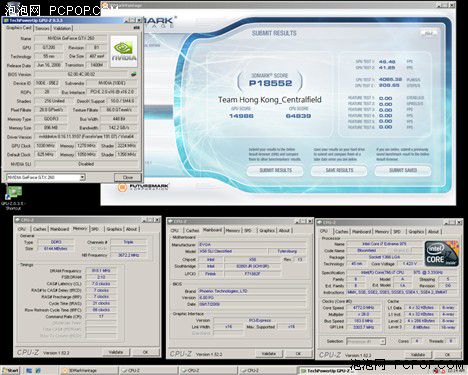Switch to the Sensors tab in GPU-Z
The image size is (468, 375).
coord(42,28)
